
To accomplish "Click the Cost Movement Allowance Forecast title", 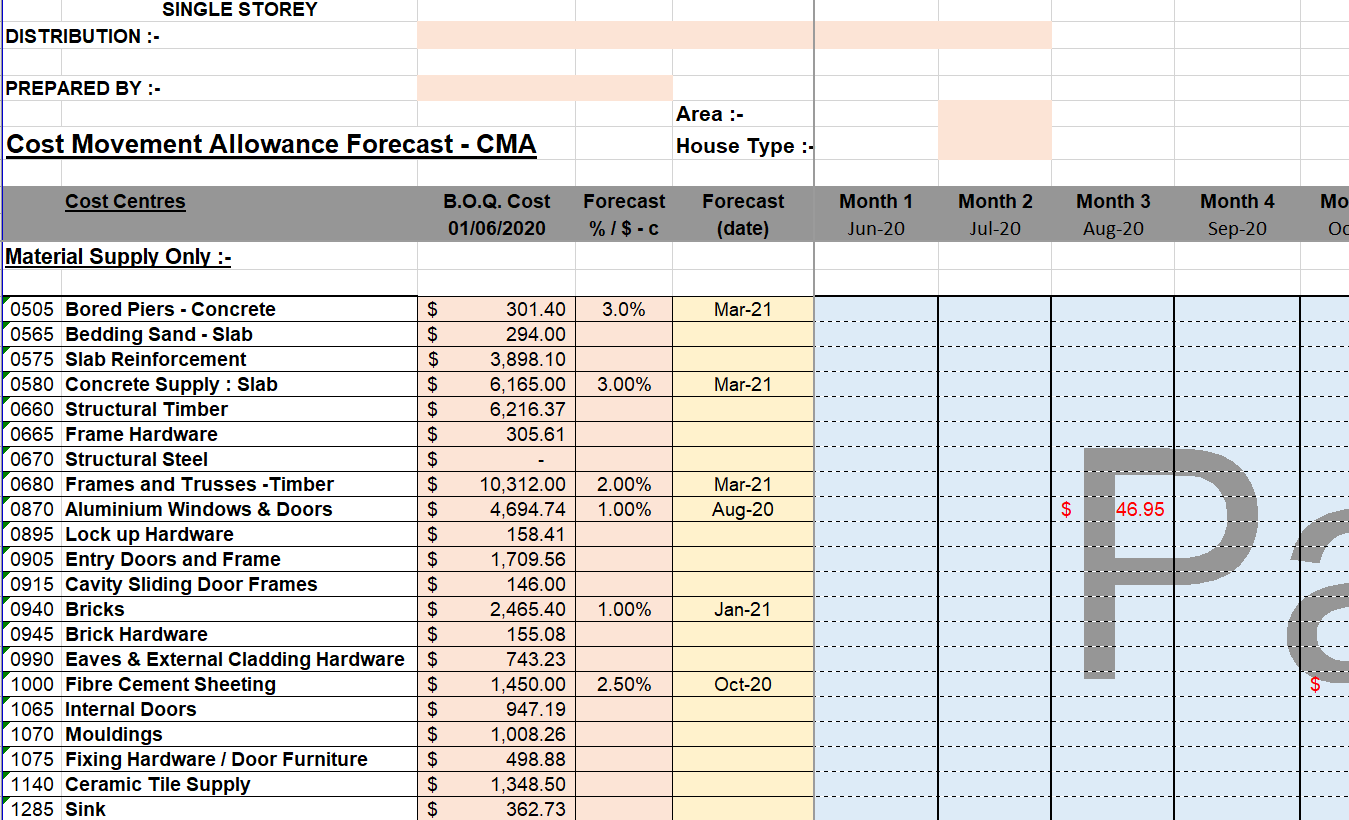I will tap(271, 145).
